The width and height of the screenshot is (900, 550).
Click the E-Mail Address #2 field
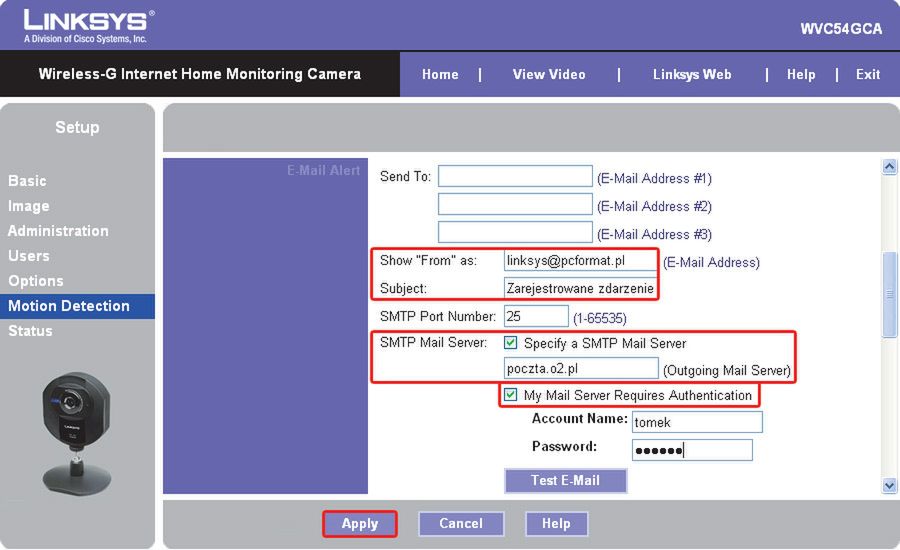click(515, 204)
